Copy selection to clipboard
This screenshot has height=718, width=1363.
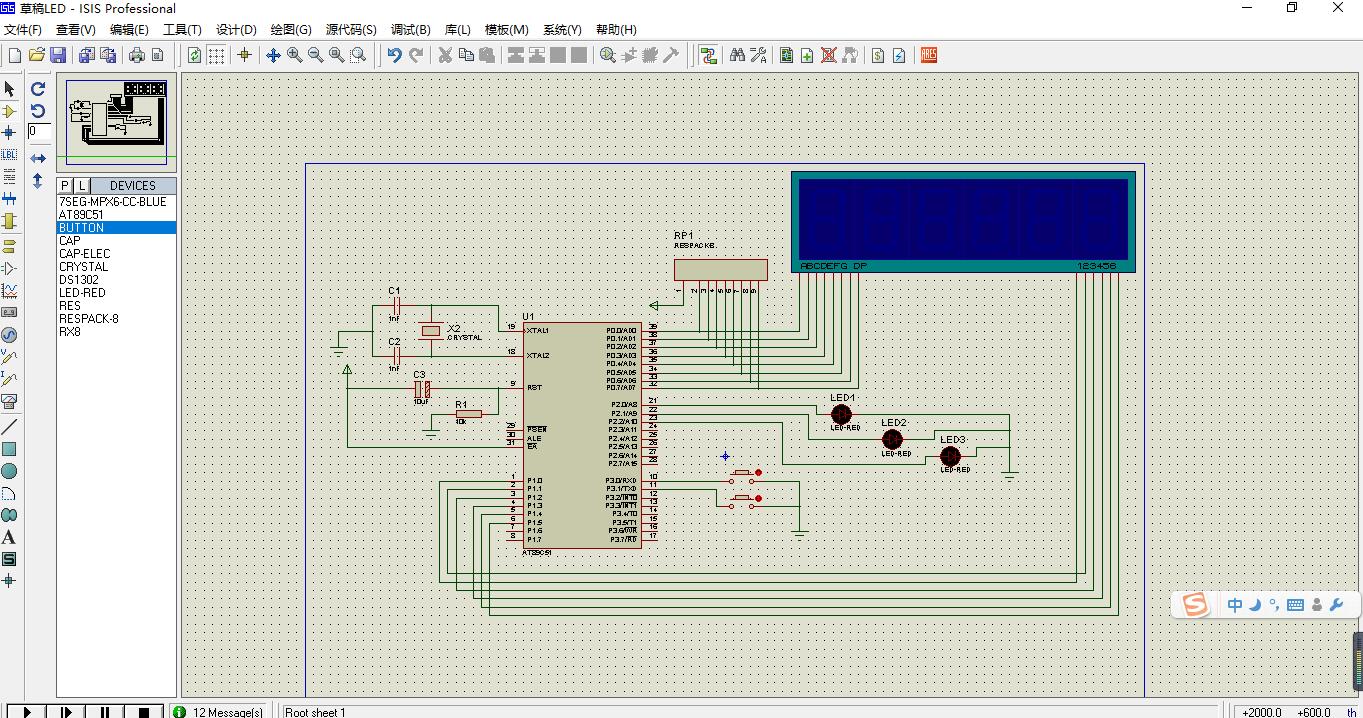coord(466,55)
